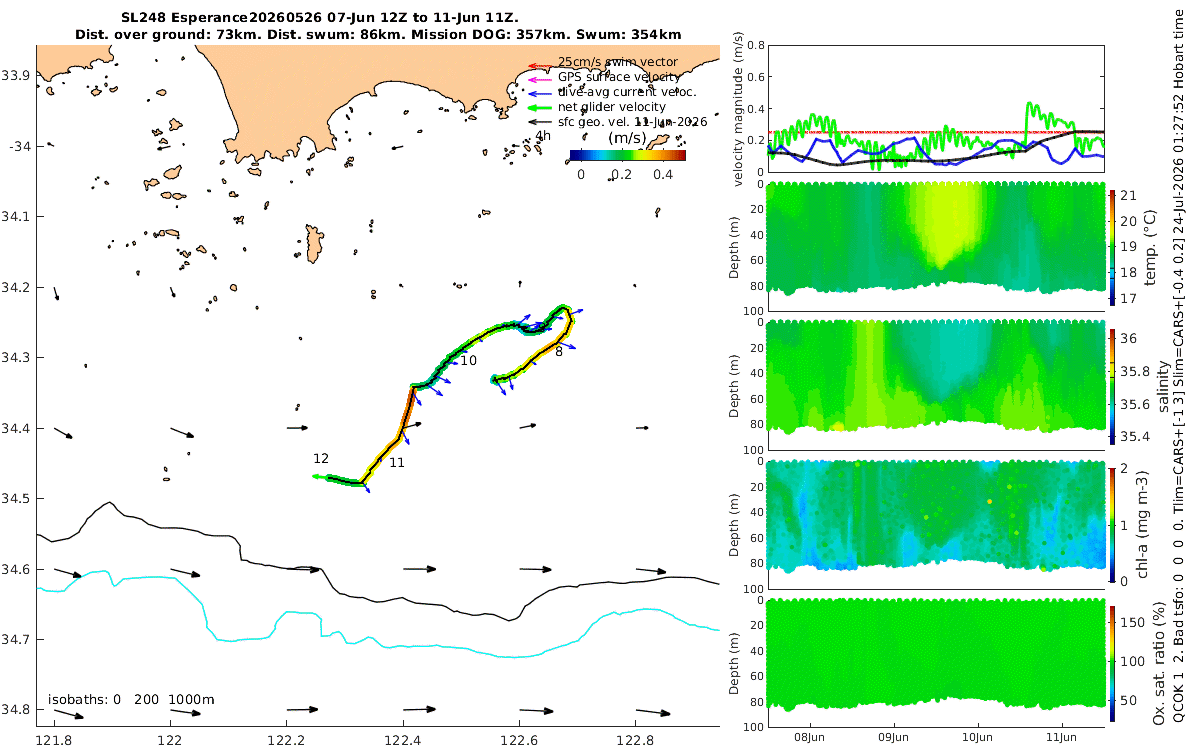This screenshot has width=1200, height=750.
Task: Click the latitude tick label '33.9'
Action: coord(15,75)
